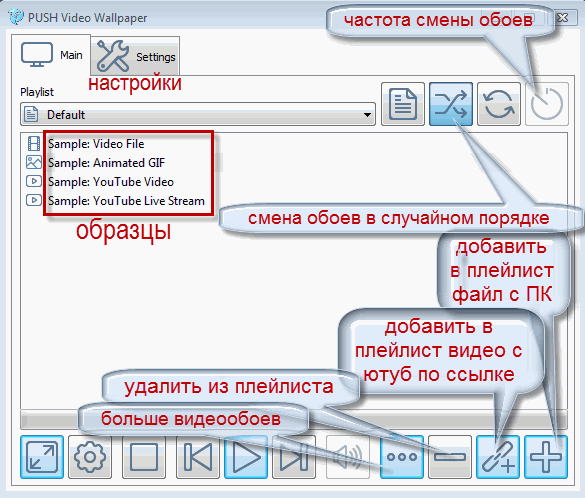Open the Settings tab
This screenshot has height=498, width=585.
135,56
